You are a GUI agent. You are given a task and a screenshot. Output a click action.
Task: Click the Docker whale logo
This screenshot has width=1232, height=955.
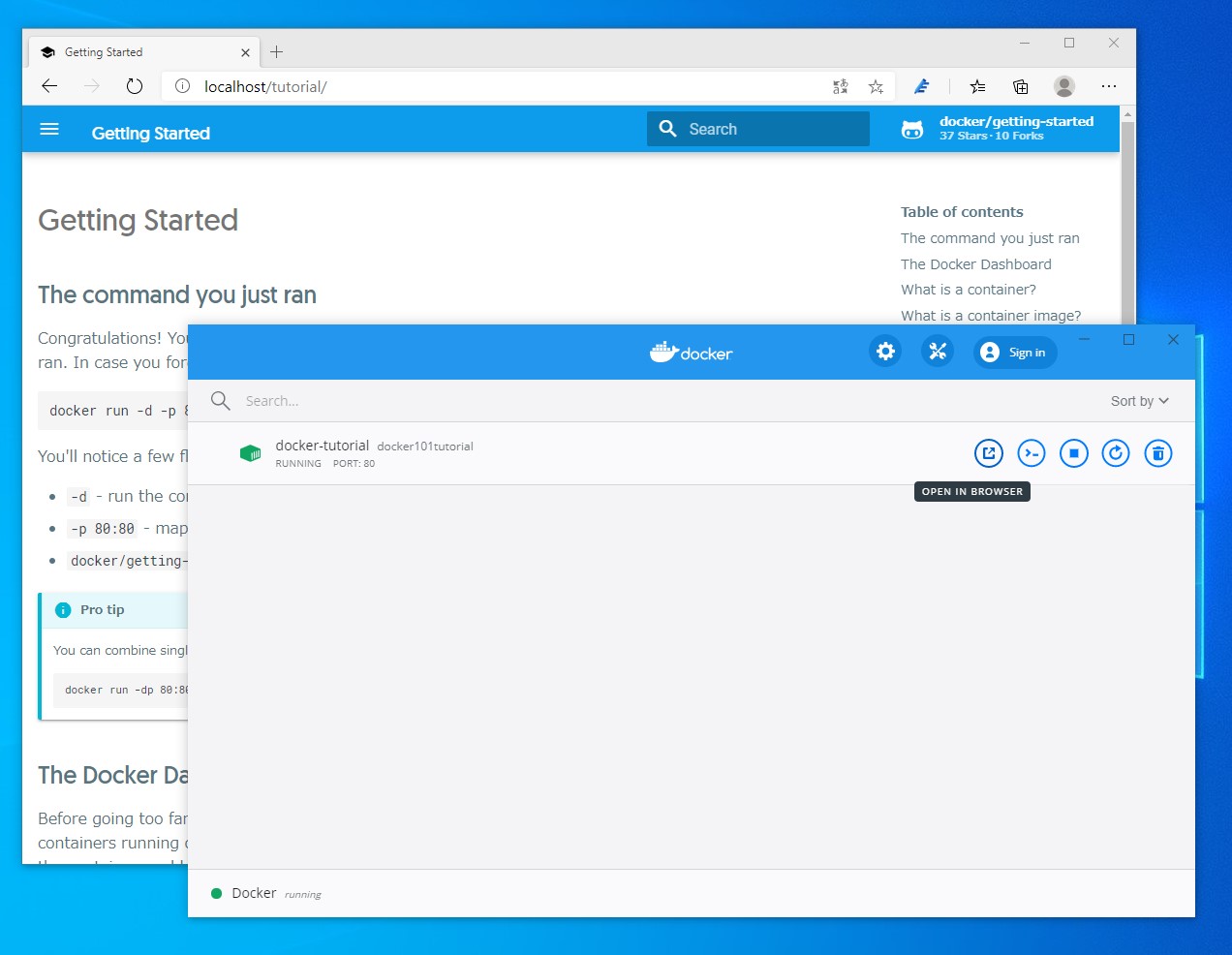pyautogui.click(x=691, y=352)
